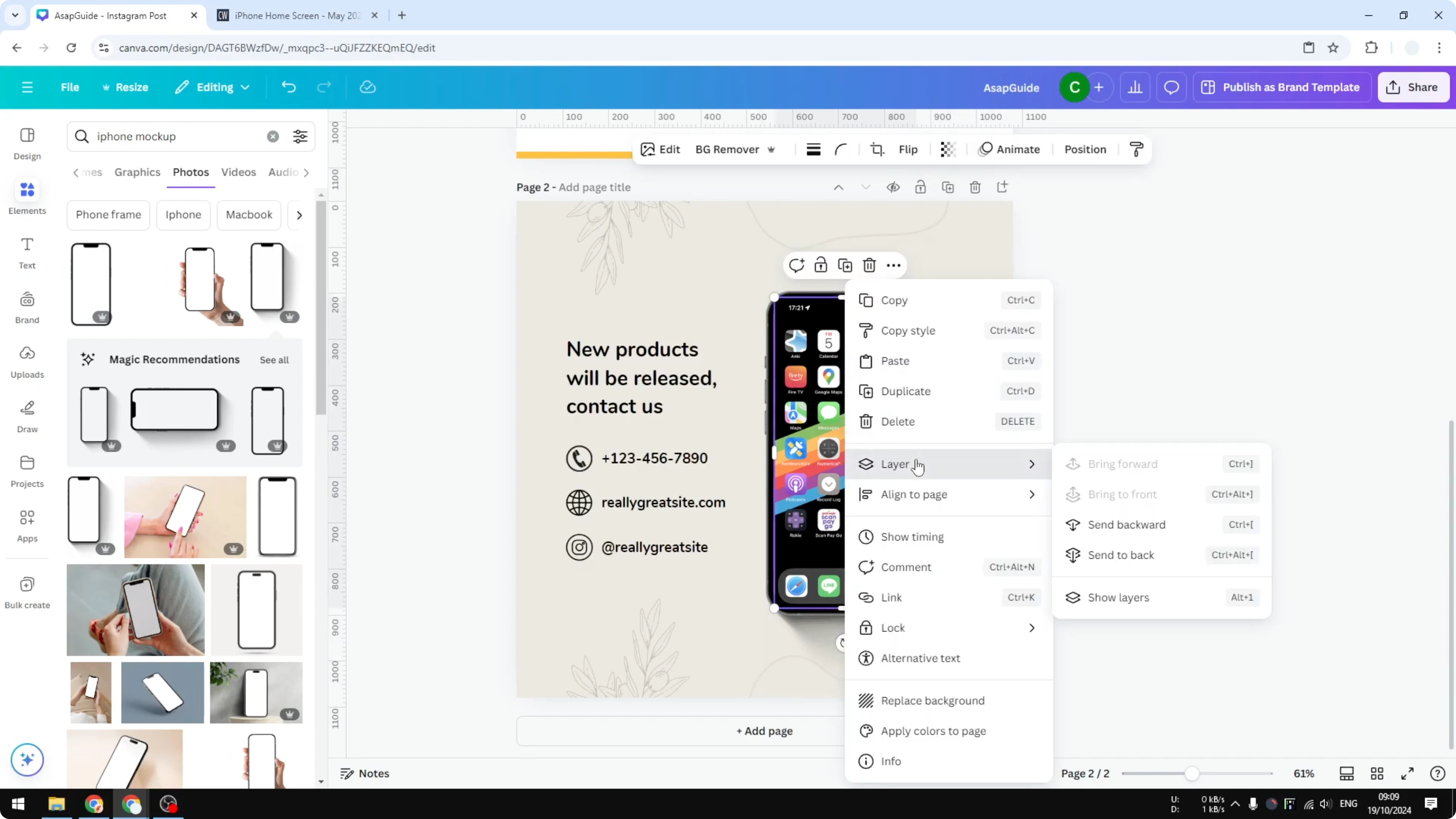Click the undo arrow in top toolbar

click(288, 87)
